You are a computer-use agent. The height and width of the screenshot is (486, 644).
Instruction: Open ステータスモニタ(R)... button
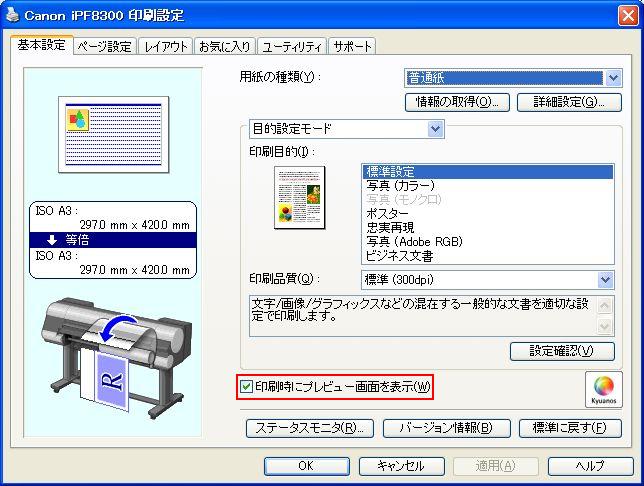click(x=310, y=428)
